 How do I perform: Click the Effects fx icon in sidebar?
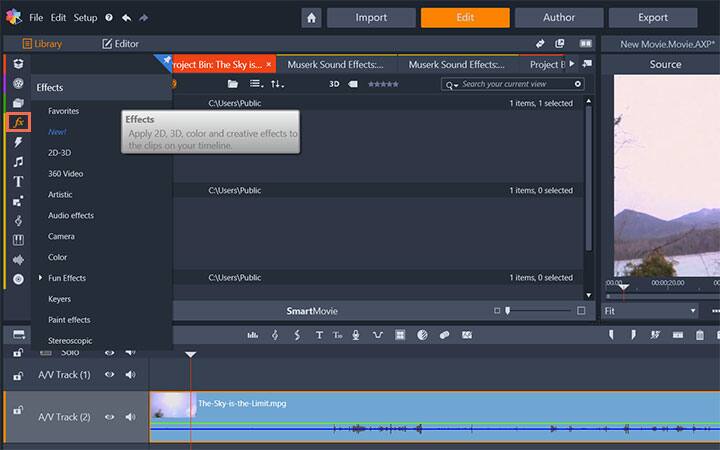pyautogui.click(x=18, y=122)
